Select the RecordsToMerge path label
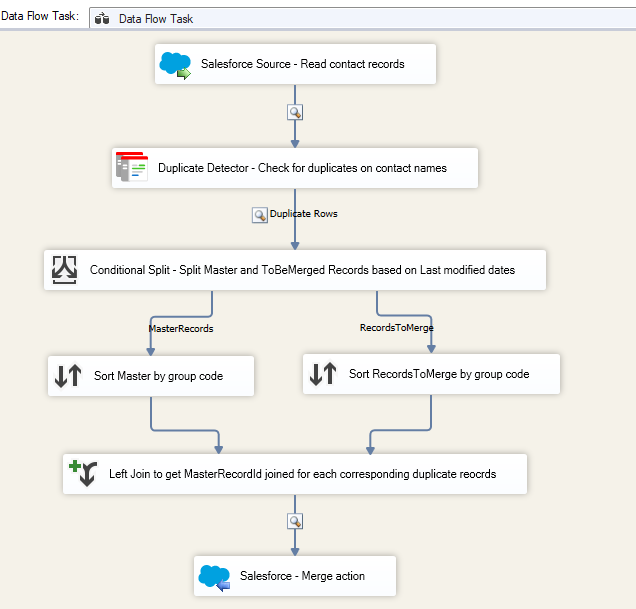Image resolution: width=636 pixels, height=609 pixels. pos(397,327)
